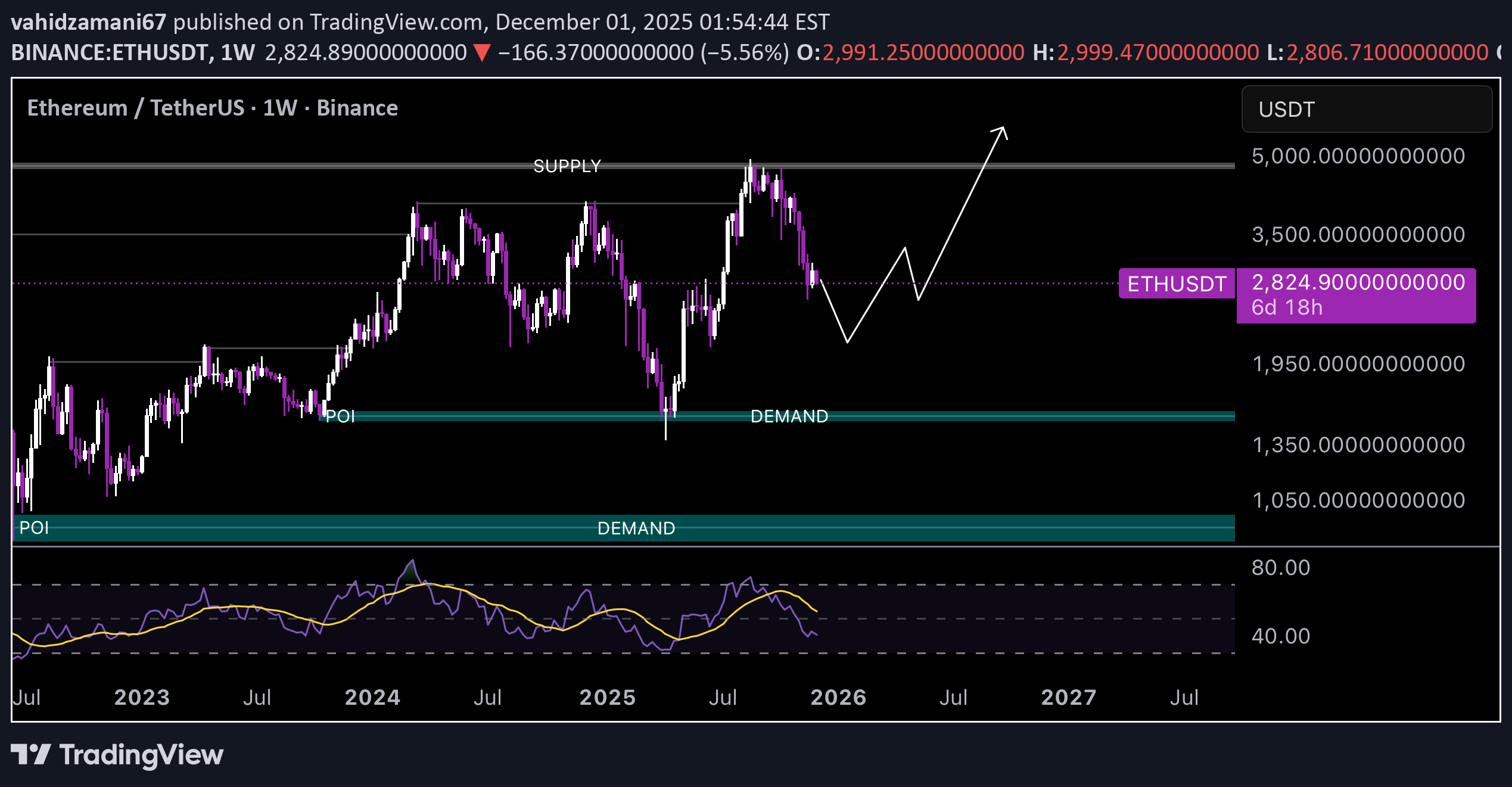Click the TradingView logo icon
Viewport: 1512px width, 787px height.
(31, 754)
